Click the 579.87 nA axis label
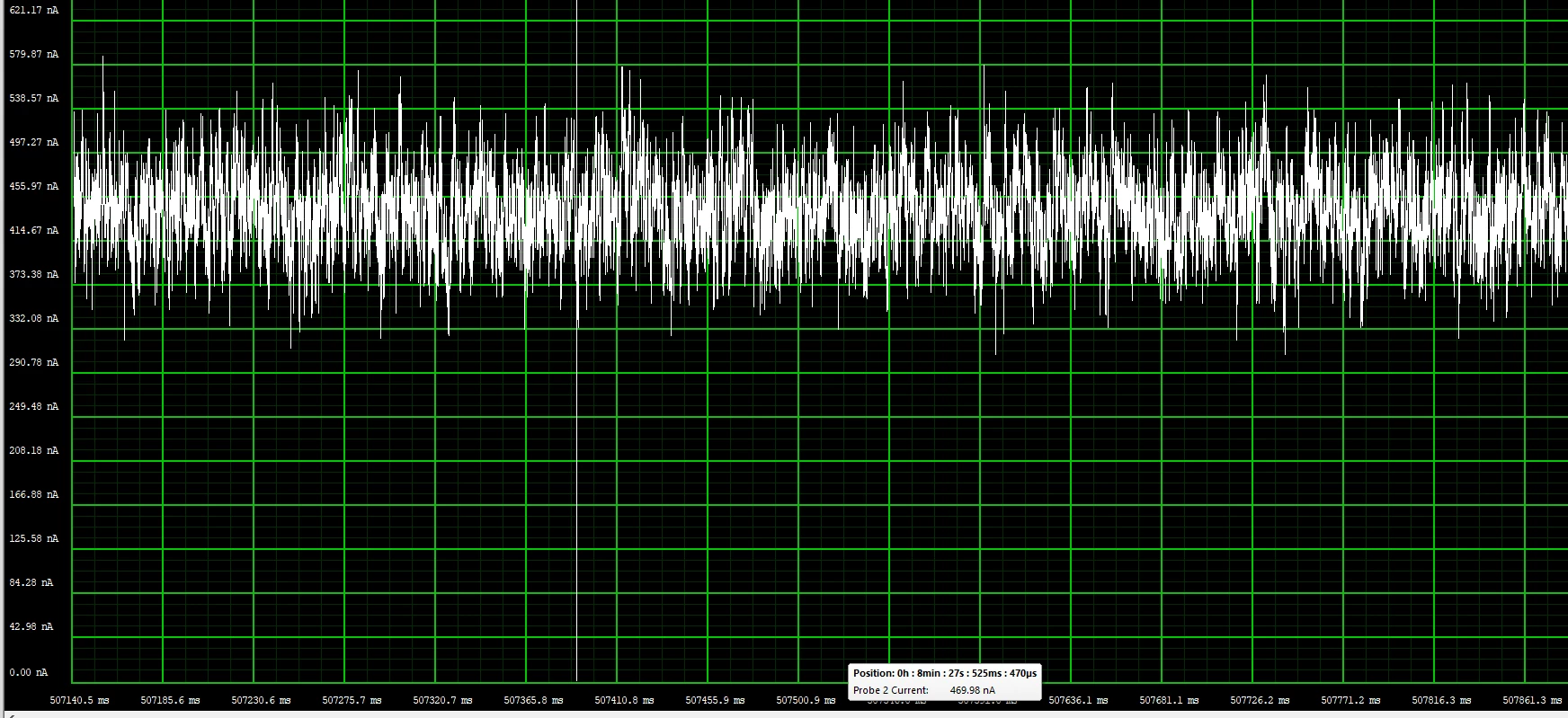This screenshot has height=718, width=1568. click(34, 54)
